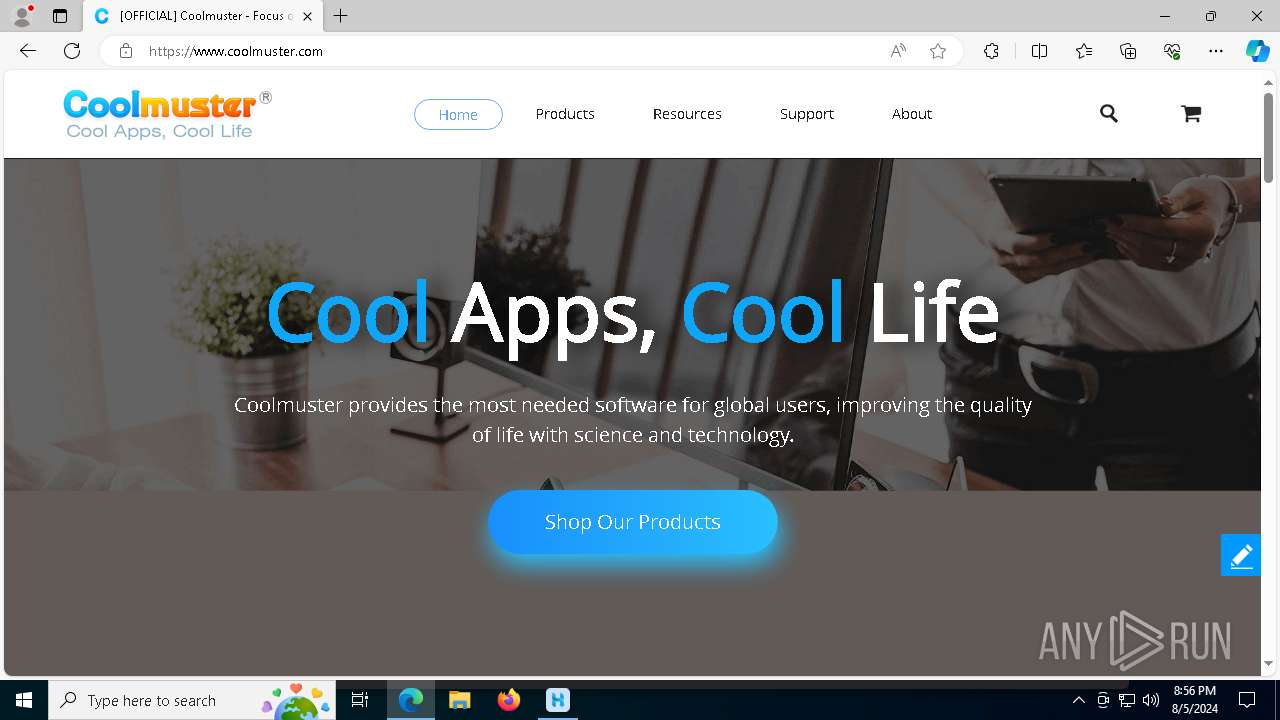Open the shopping cart icon
This screenshot has height=720, width=1280.
[x=1191, y=114]
